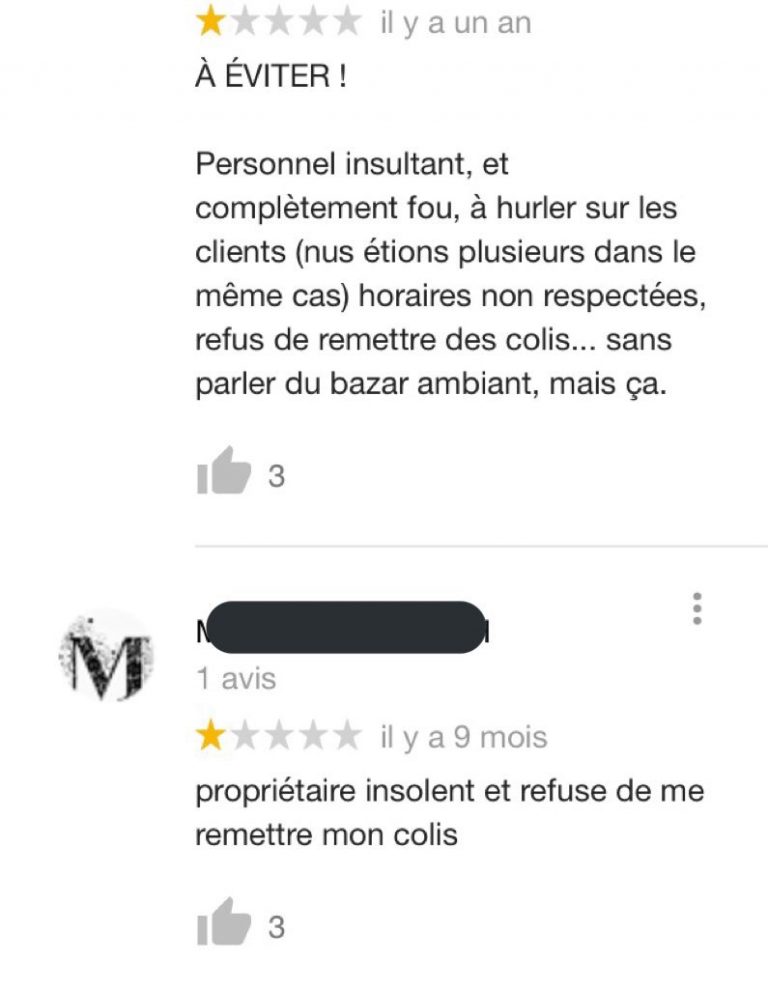Click the fifth grey star of the top review
This screenshot has height=989, width=768.
click(346, 22)
